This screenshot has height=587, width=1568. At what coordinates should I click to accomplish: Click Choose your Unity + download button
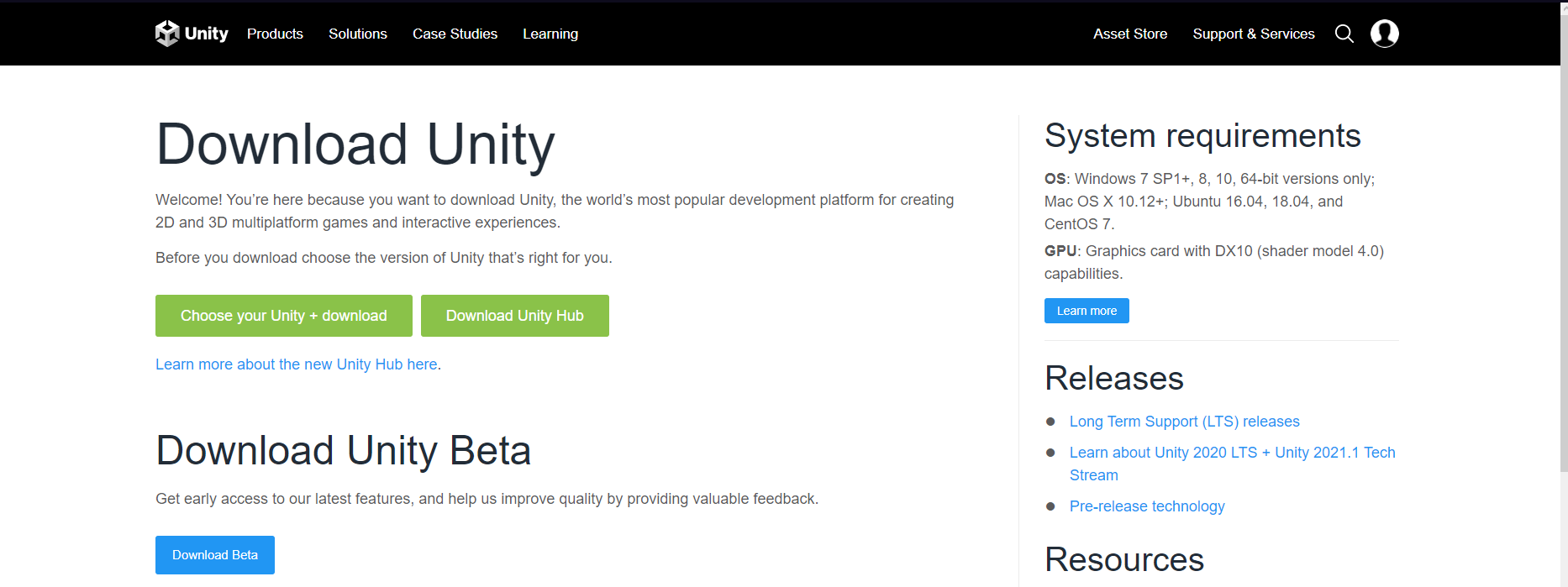pyautogui.click(x=283, y=316)
